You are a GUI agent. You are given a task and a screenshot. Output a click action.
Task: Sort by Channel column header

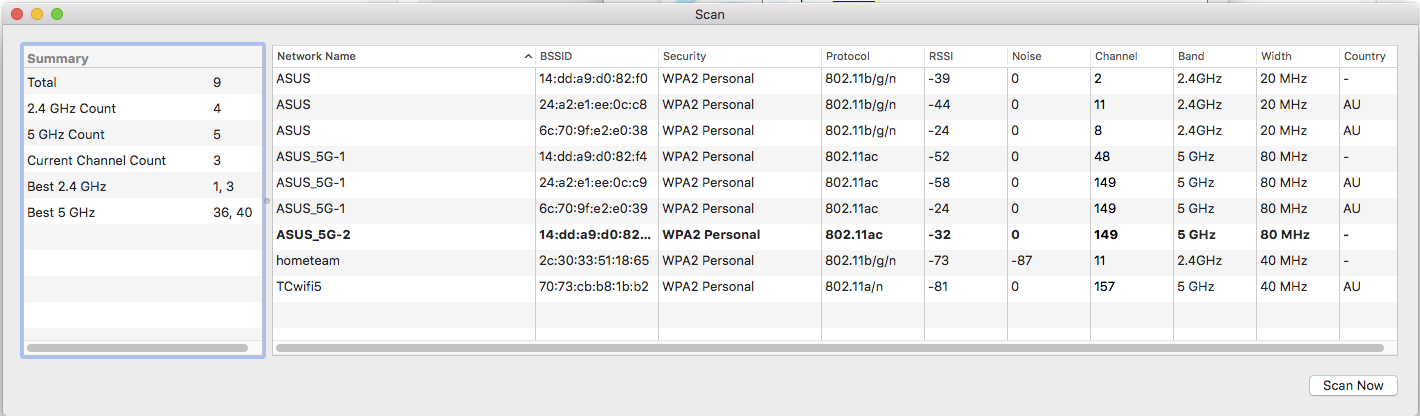coord(1115,56)
